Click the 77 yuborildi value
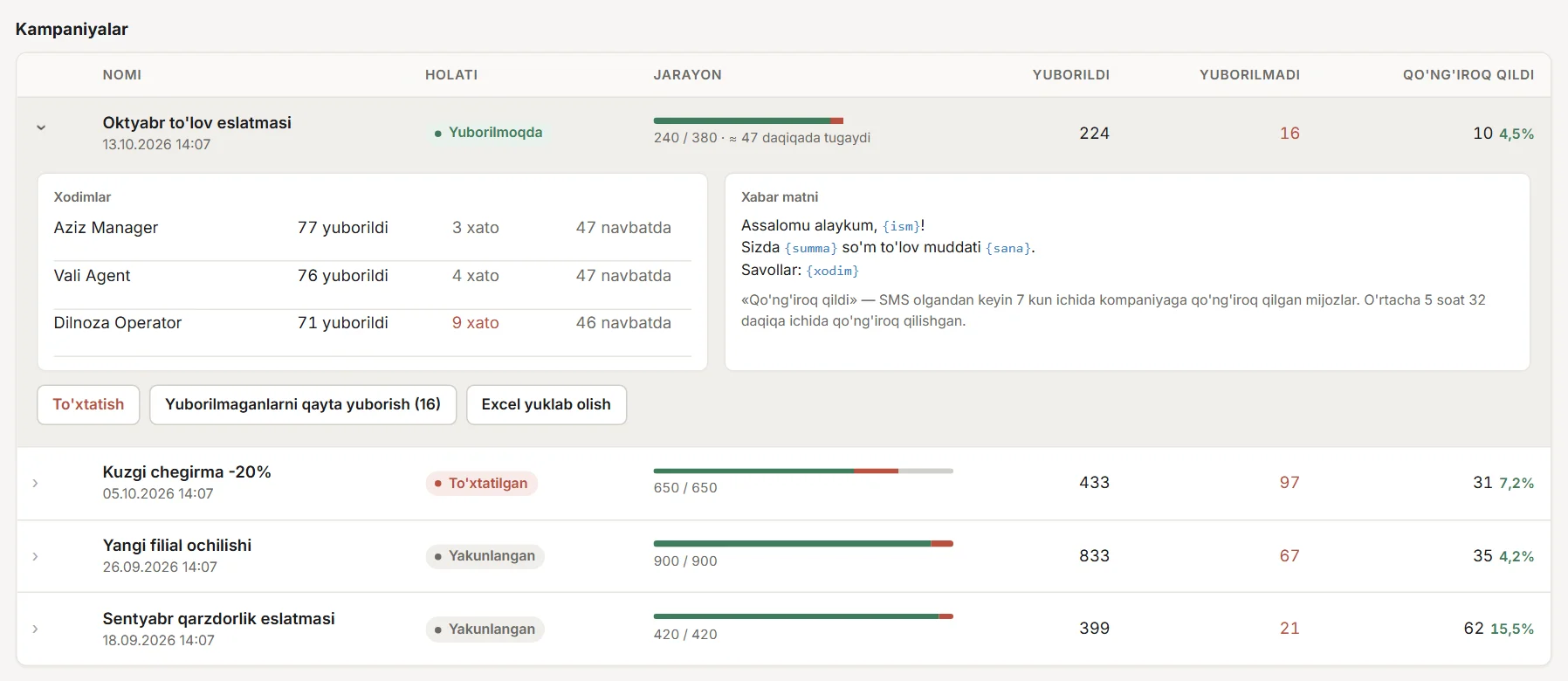The width and height of the screenshot is (1568, 681). pos(343,228)
